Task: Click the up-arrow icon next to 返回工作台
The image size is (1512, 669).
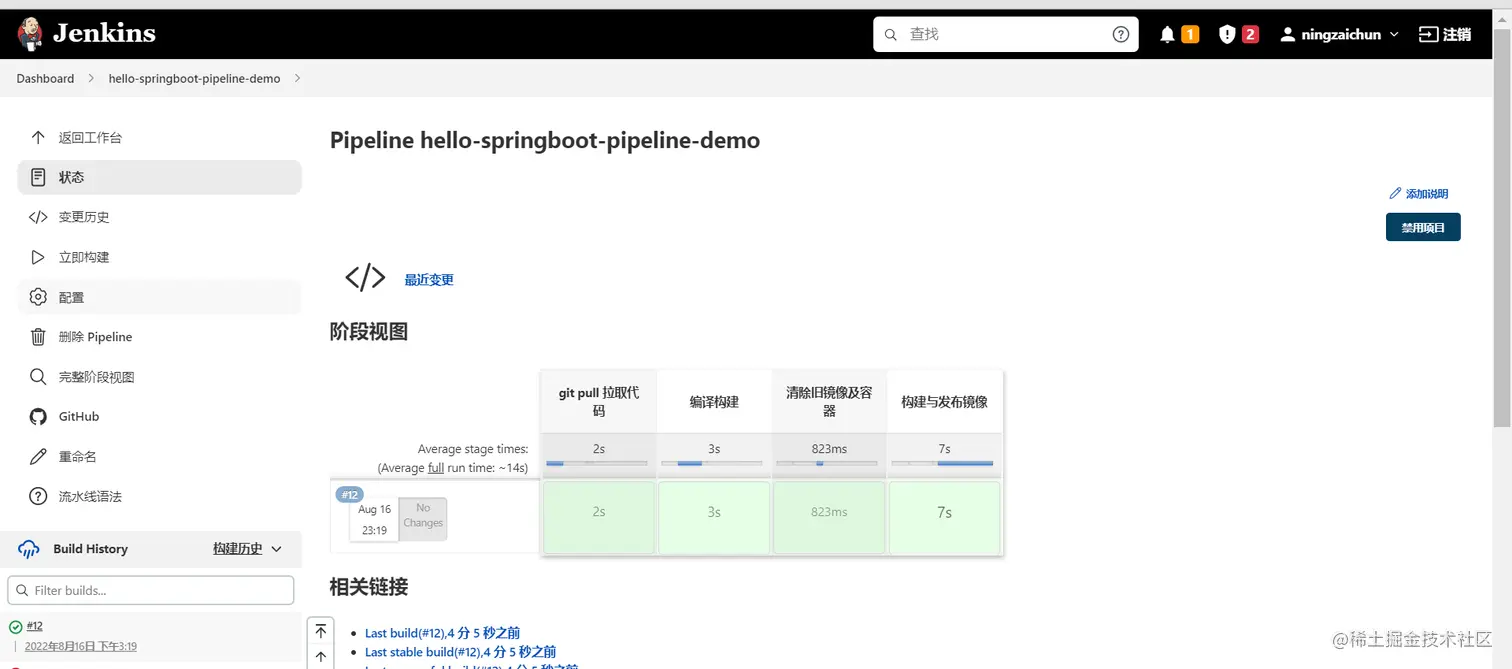Action: pos(38,137)
